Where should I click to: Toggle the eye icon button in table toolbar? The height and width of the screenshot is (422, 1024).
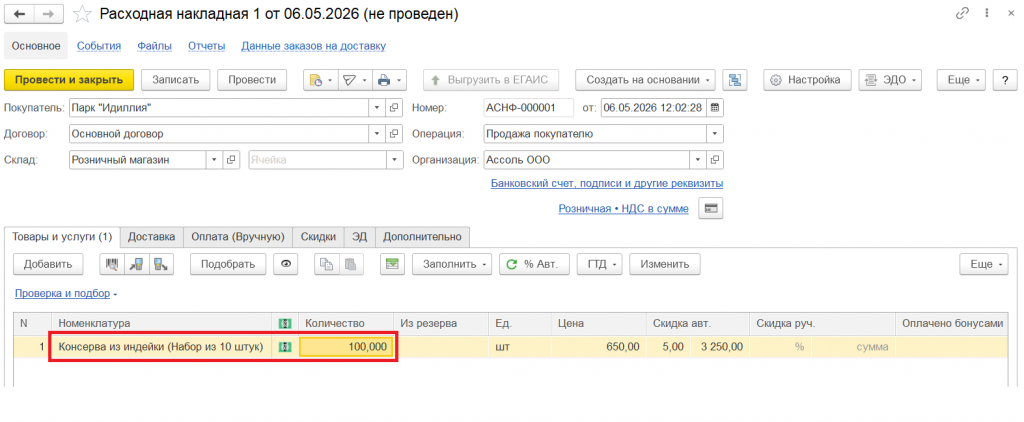click(x=285, y=264)
